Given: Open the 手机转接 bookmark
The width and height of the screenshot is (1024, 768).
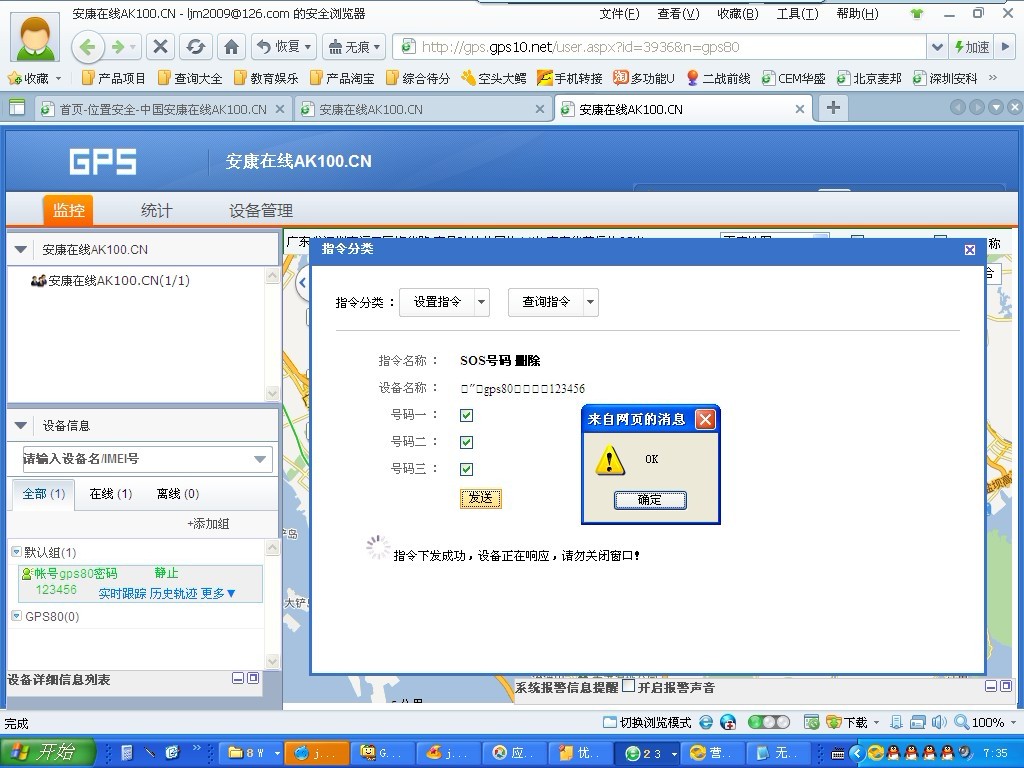Looking at the screenshot, I should click(569, 78).
